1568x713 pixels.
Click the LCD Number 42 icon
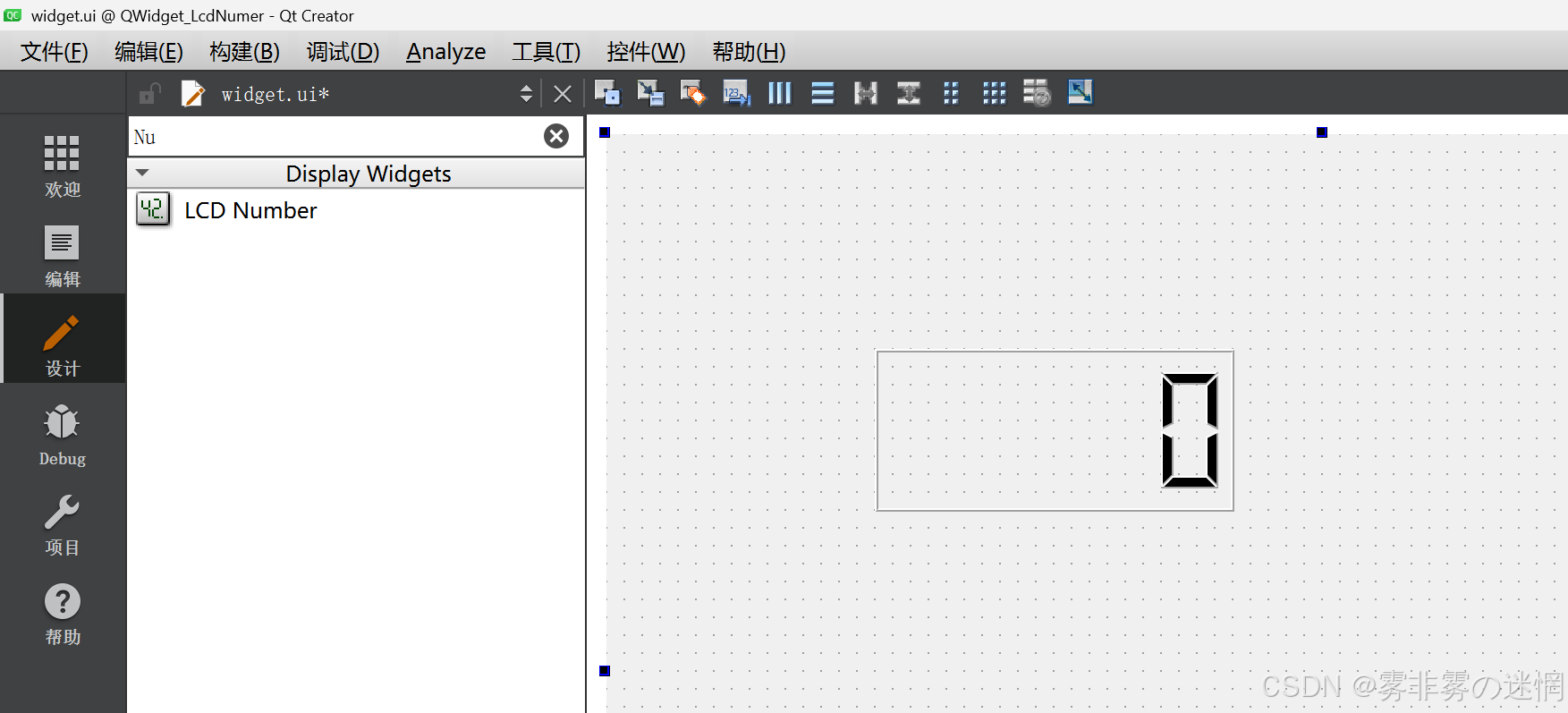153,209
